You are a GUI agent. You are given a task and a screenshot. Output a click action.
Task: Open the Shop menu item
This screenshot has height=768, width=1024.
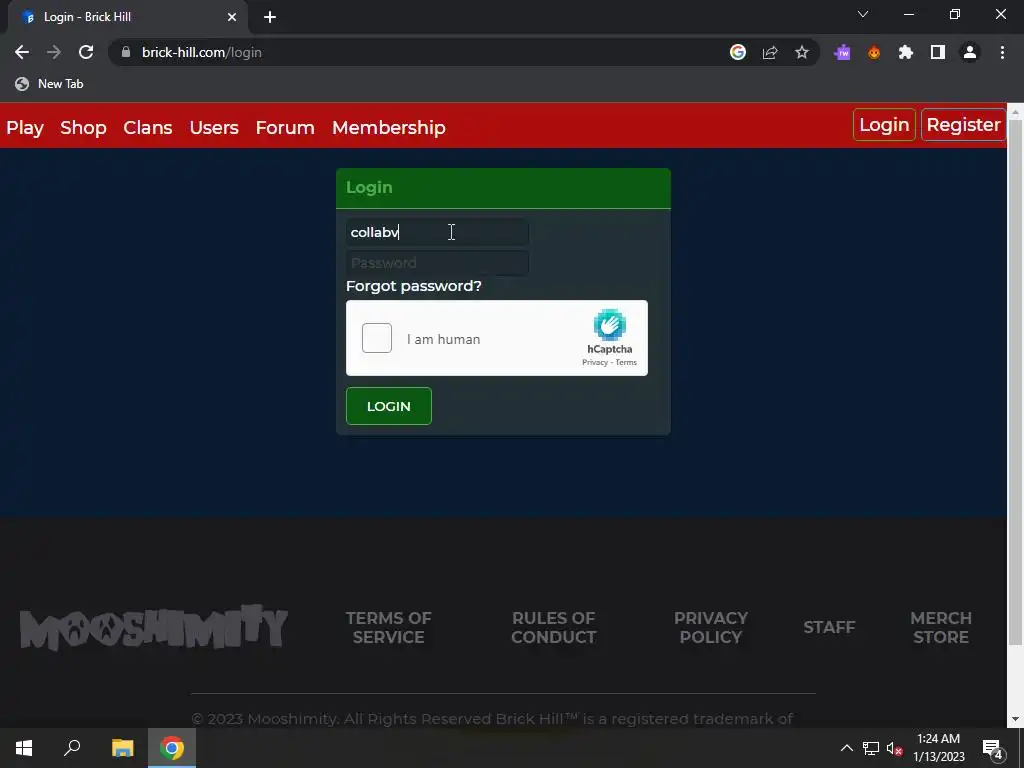83,127
